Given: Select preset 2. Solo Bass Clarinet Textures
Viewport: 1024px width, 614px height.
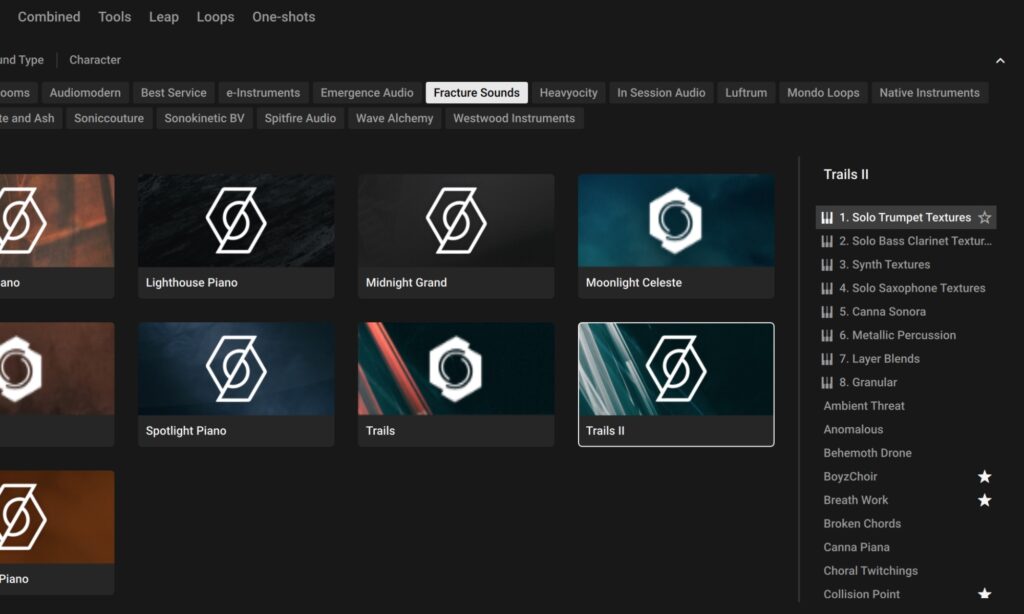Looking at the screenshot, I should click(x=906, y=241).
